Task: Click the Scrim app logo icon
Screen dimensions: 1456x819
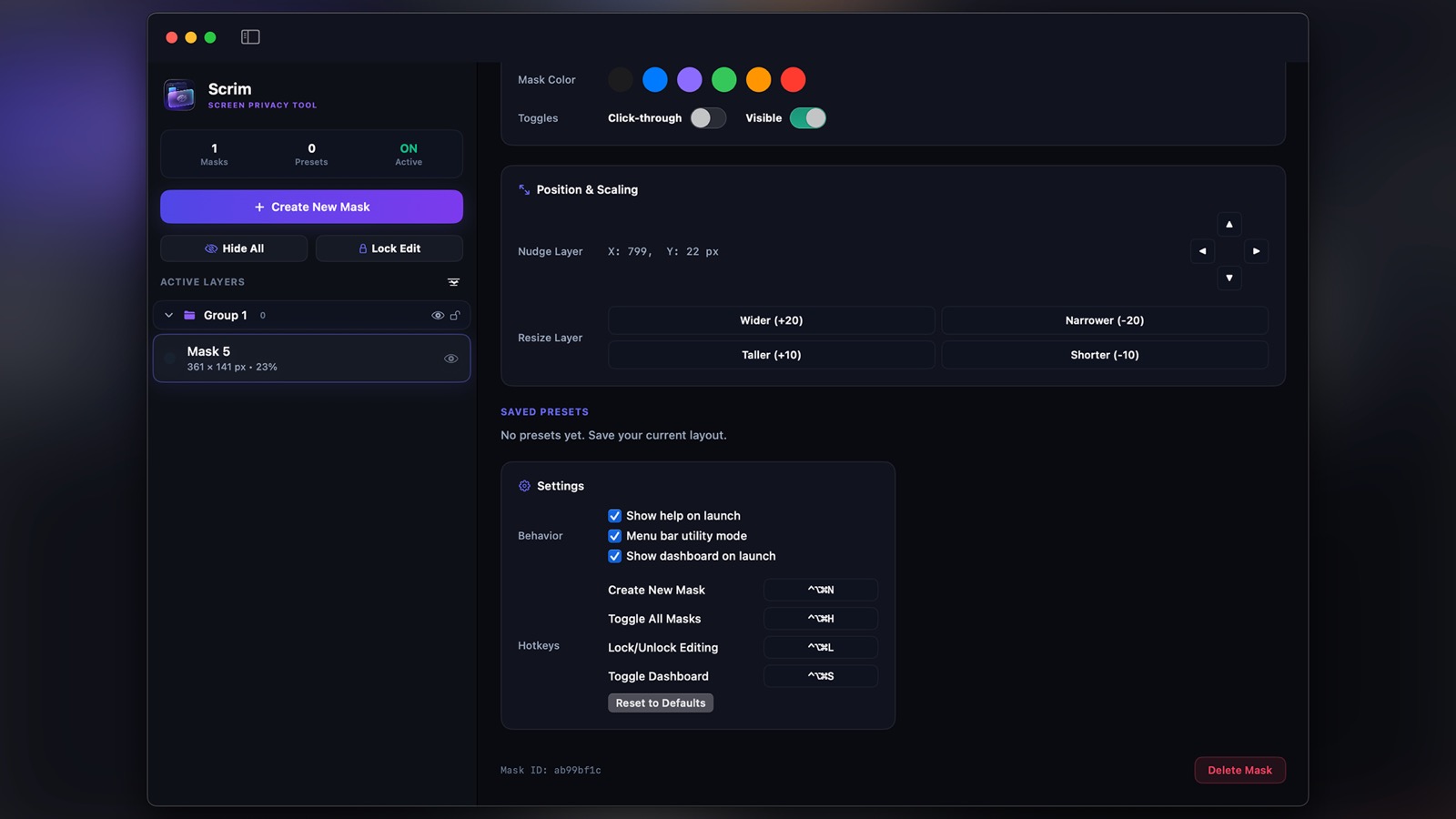Action: [x=179, y=95]
